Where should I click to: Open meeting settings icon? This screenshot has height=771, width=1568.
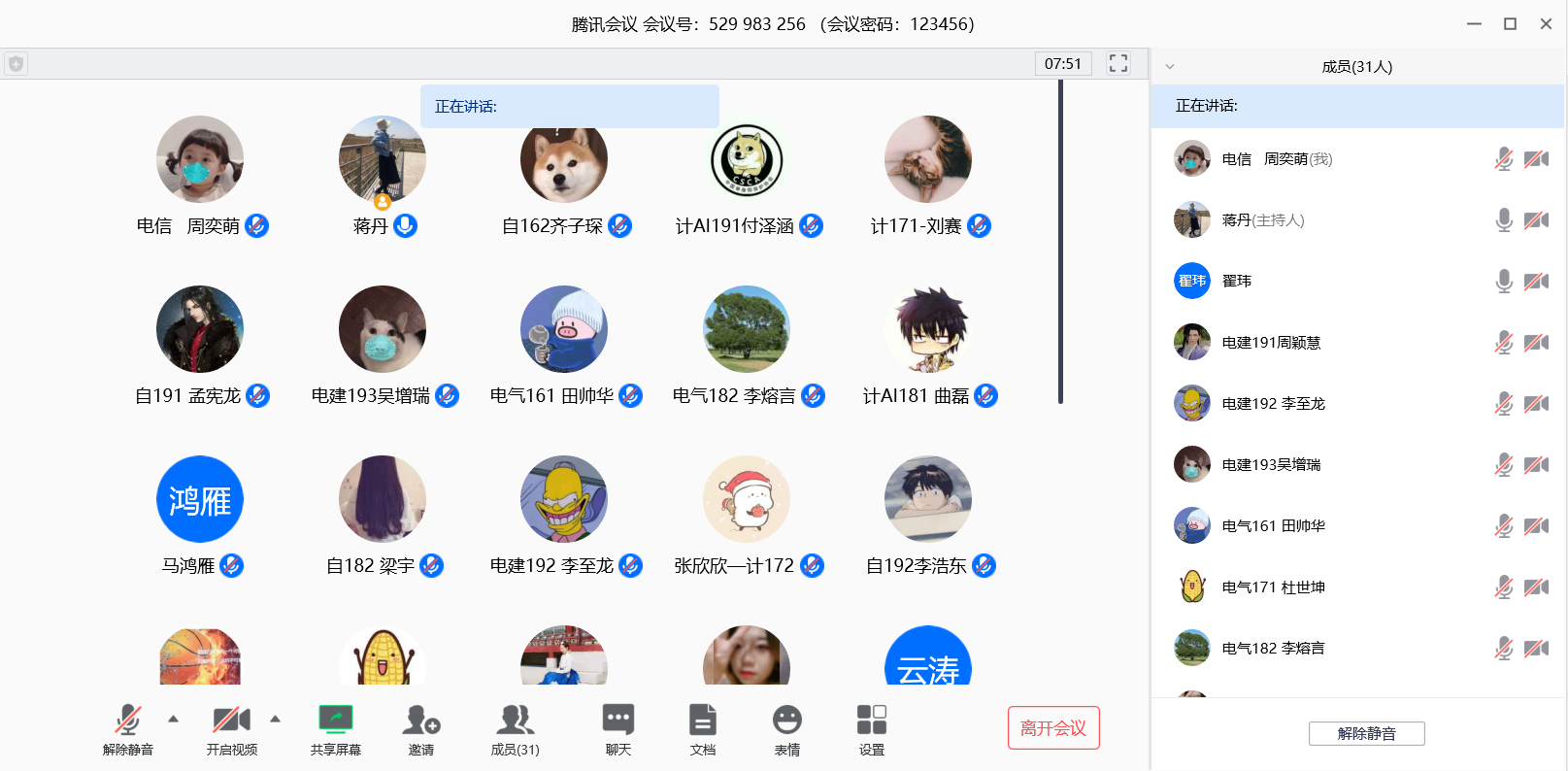[871, 721]
